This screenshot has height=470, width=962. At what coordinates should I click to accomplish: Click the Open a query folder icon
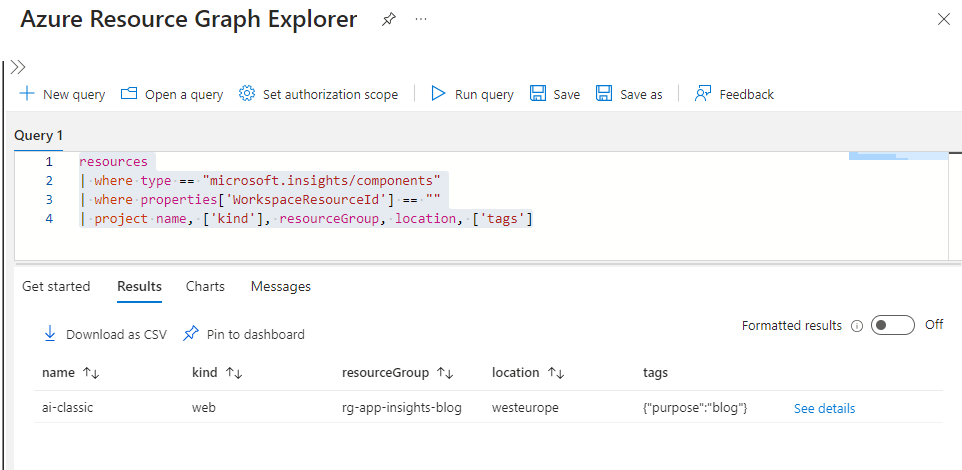tap(129, 94)
